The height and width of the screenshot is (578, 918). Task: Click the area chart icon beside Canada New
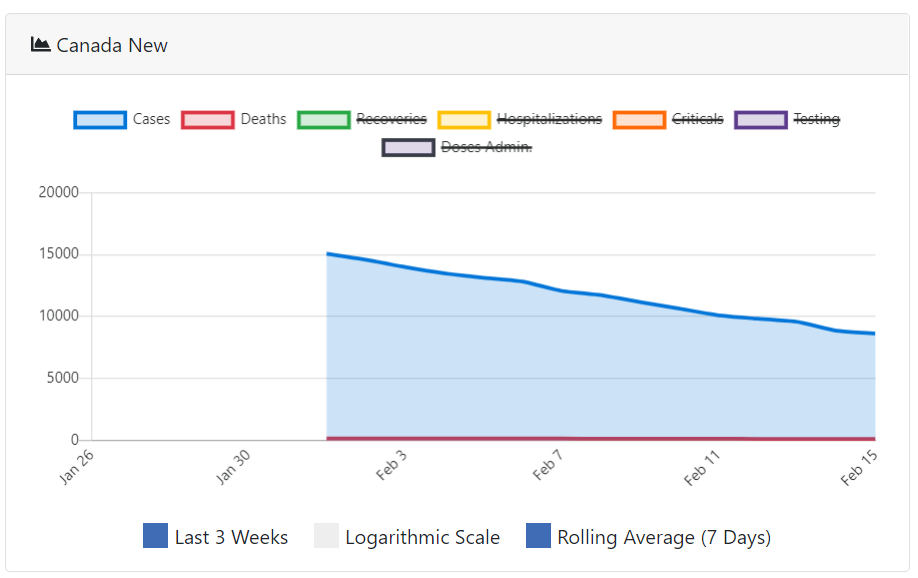[x=40, y=45]
